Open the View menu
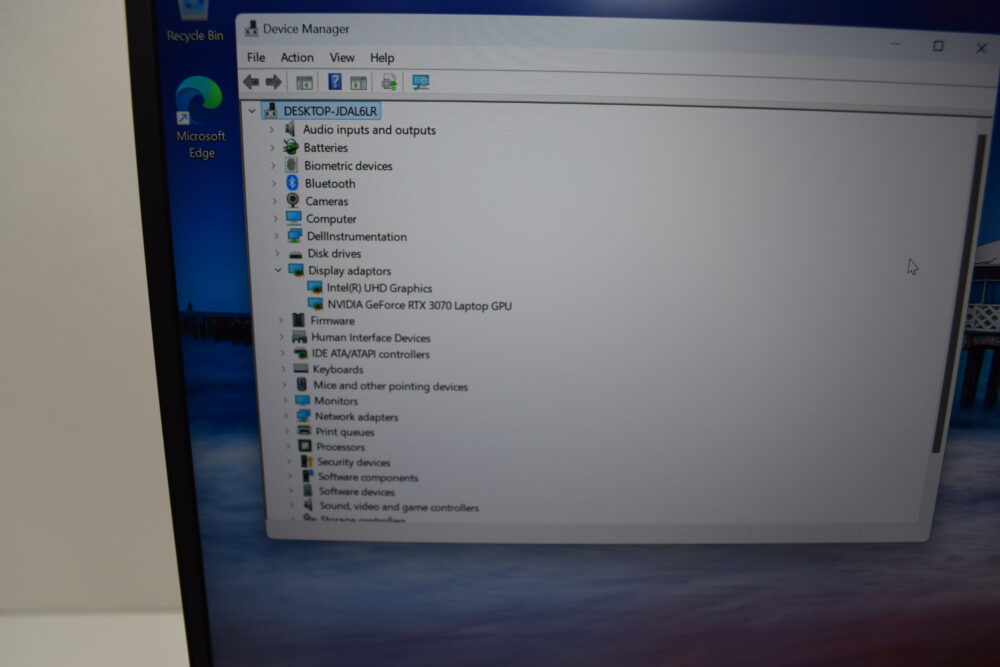 pyautogui.click(x=342, y=57)
